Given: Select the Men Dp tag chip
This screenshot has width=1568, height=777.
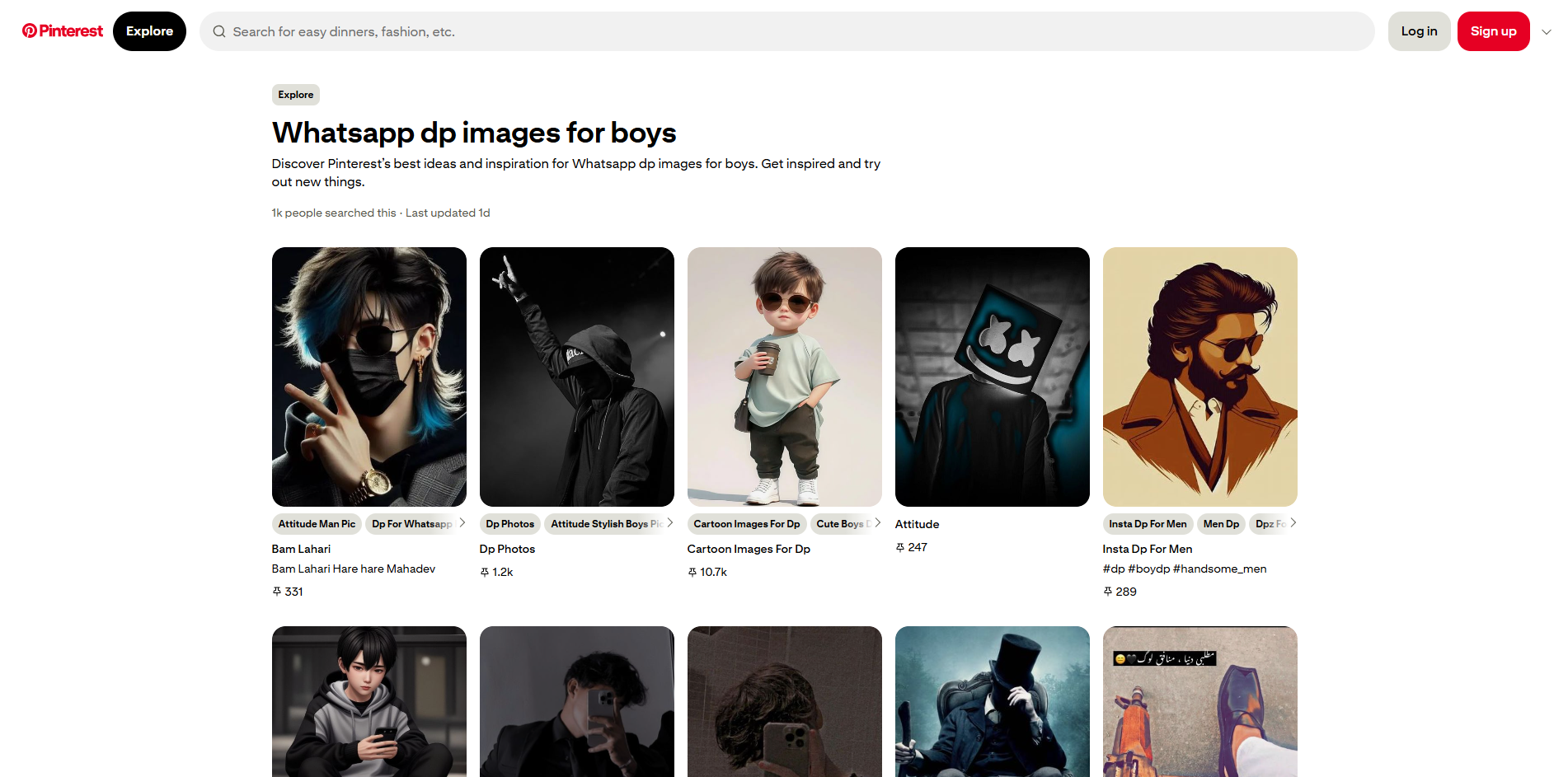Looking at the screenshot, I should [1221, 524].
